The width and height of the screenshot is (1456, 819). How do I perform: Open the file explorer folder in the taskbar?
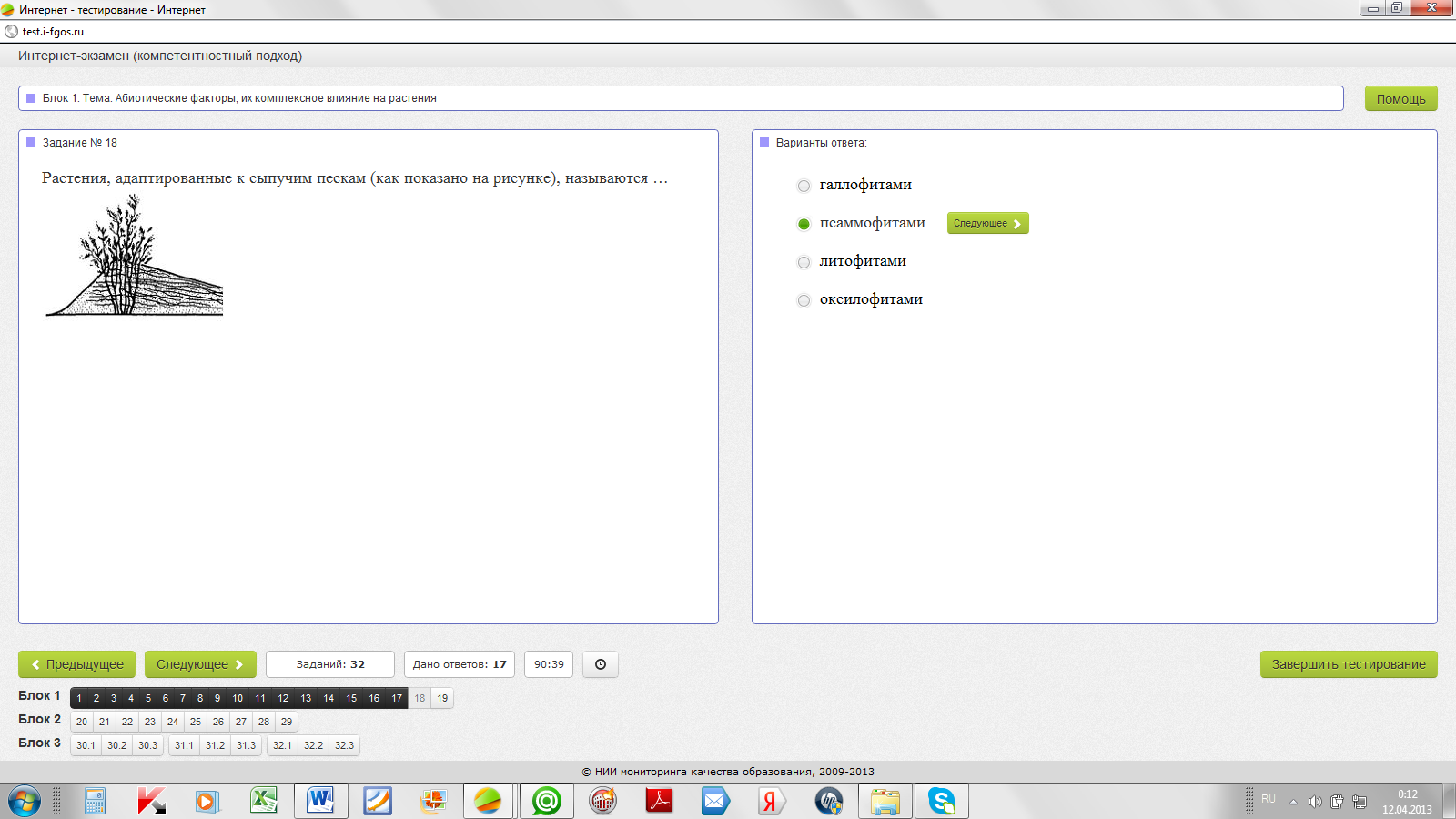[885, 802]
